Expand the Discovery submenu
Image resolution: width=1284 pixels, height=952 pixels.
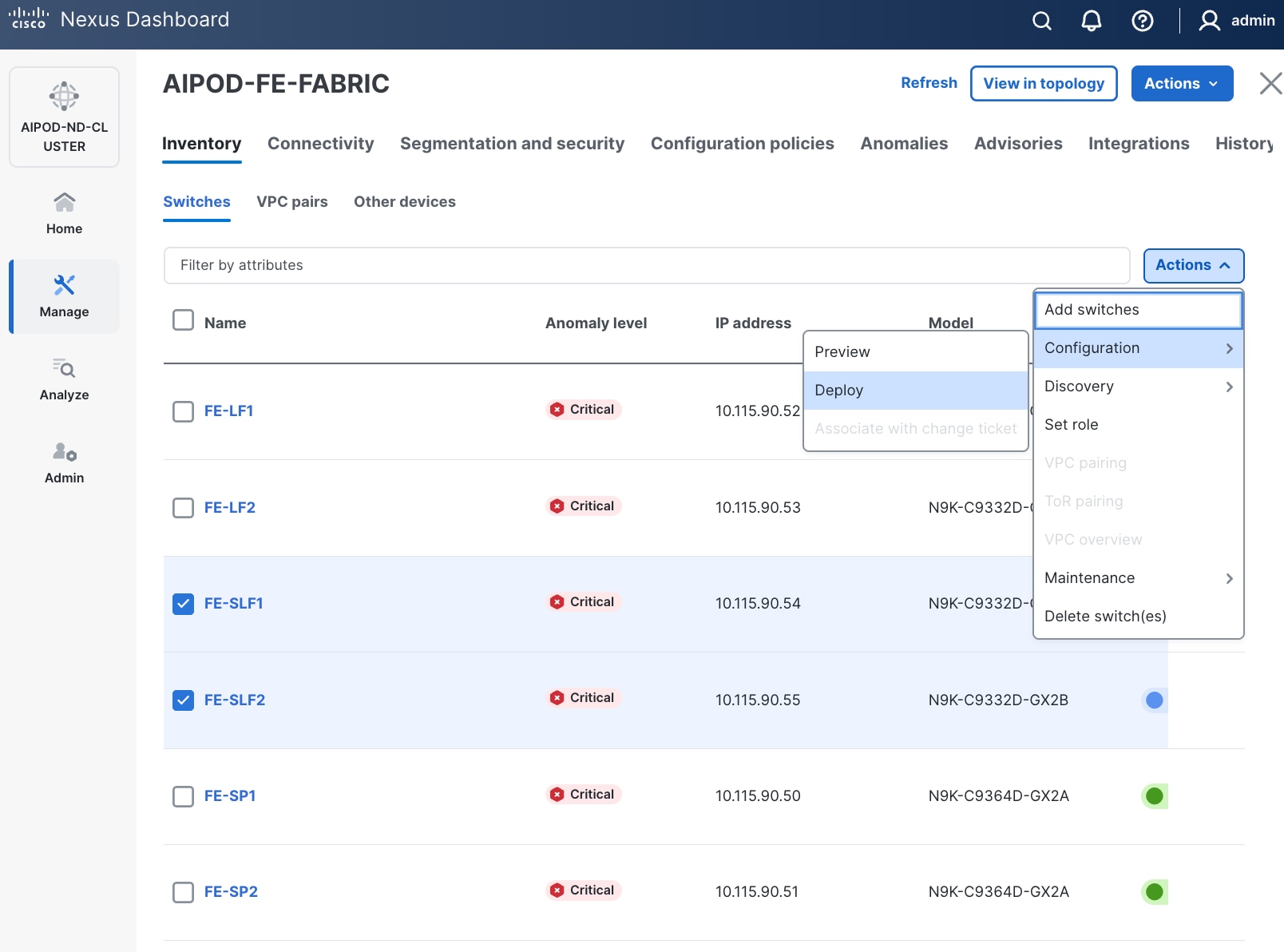tap(1138, 387)
